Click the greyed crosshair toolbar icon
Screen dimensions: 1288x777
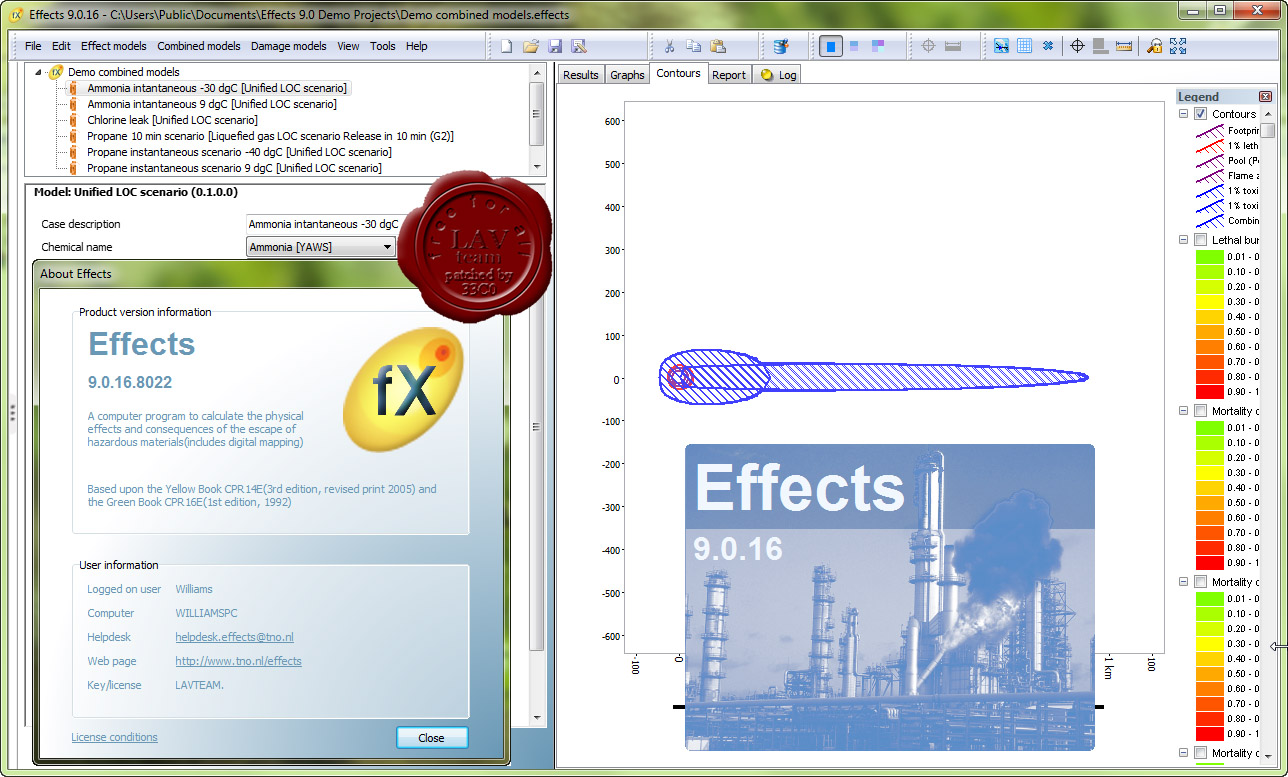point(928,46)
